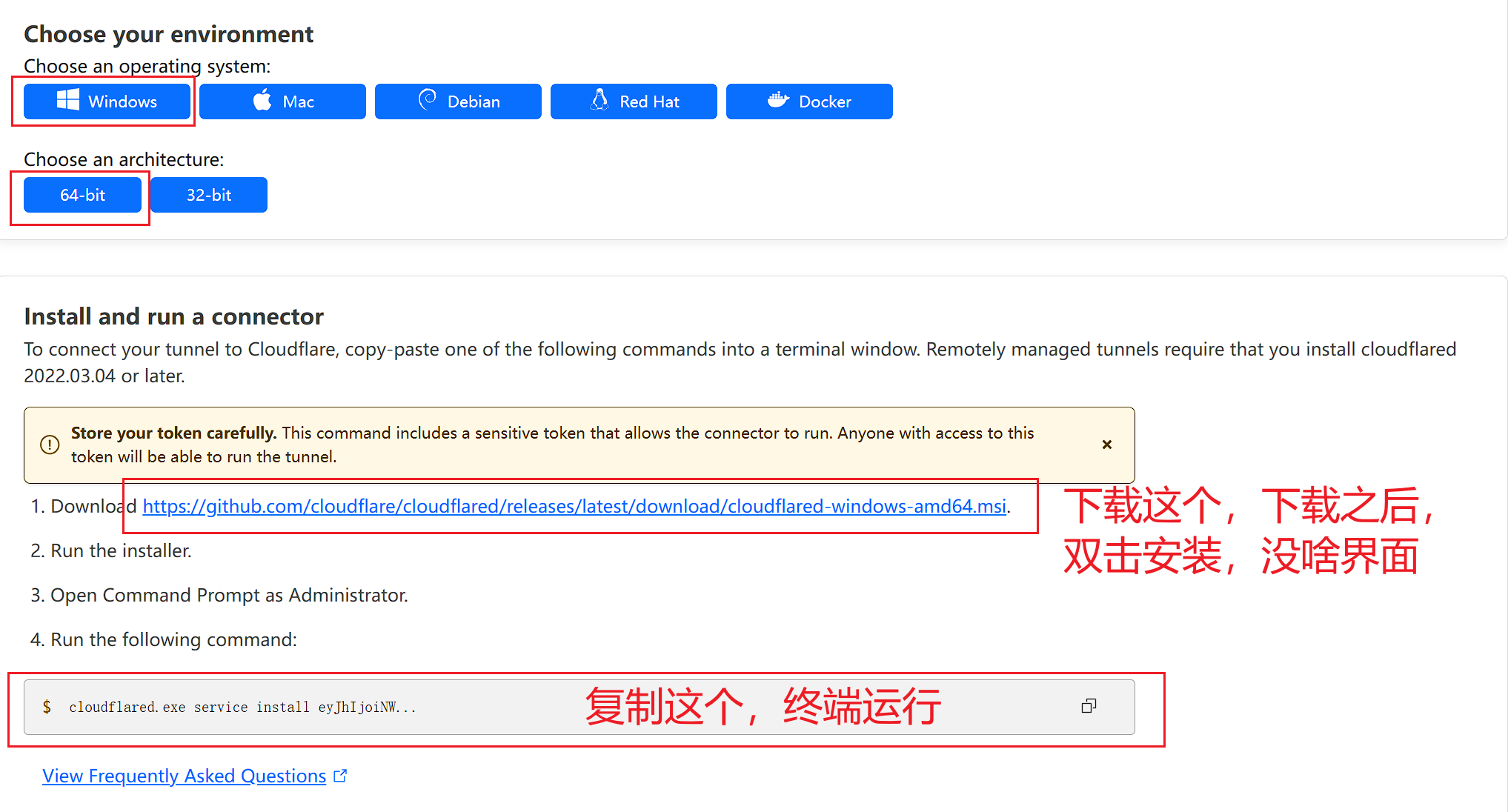Click the 'Install and run a connector' heading

coord(173,316)
